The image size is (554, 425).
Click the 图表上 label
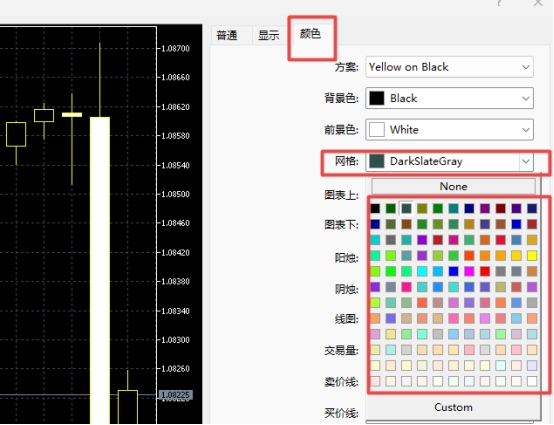pos(341,195)
